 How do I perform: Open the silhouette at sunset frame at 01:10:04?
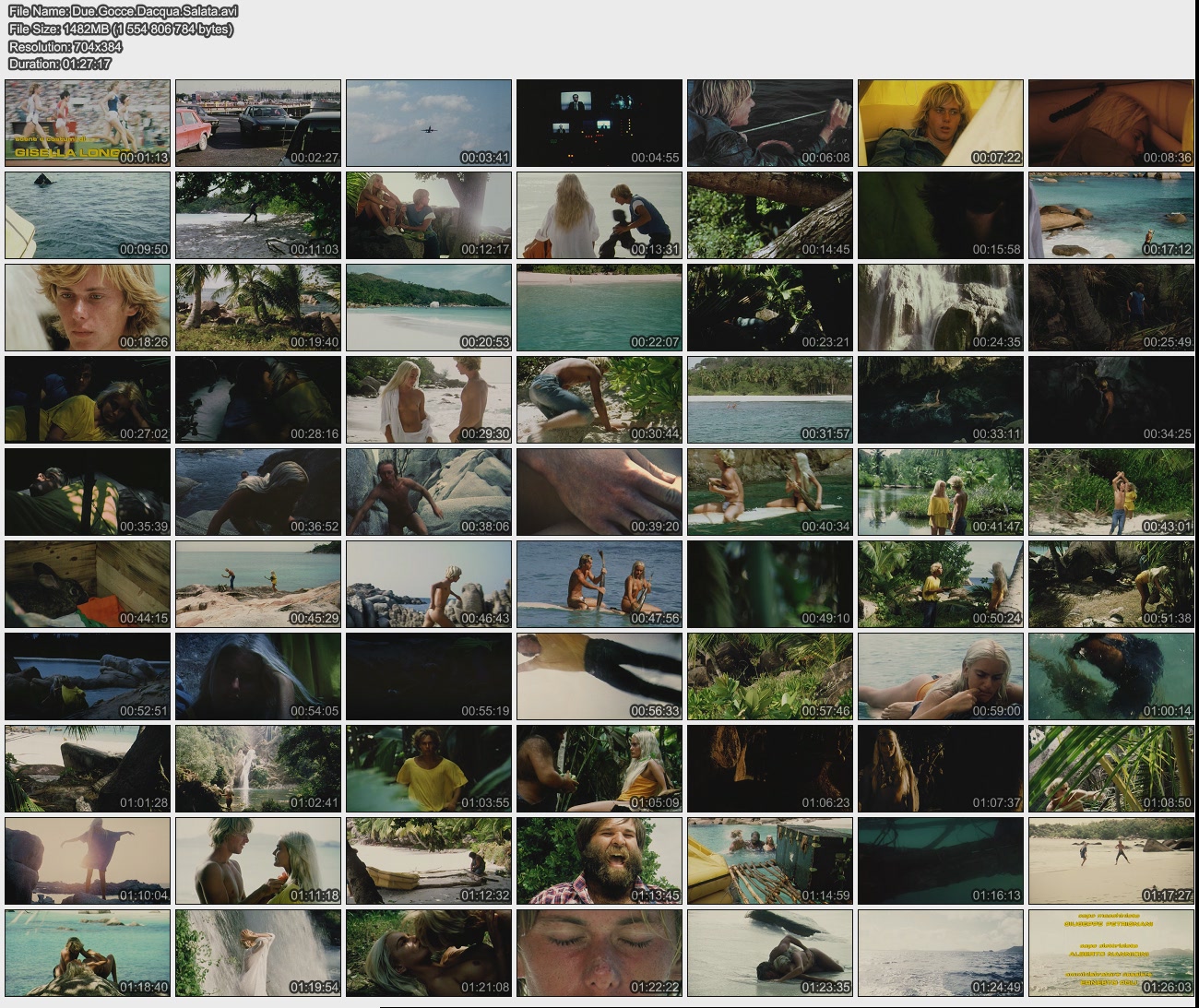click(88, 860)
